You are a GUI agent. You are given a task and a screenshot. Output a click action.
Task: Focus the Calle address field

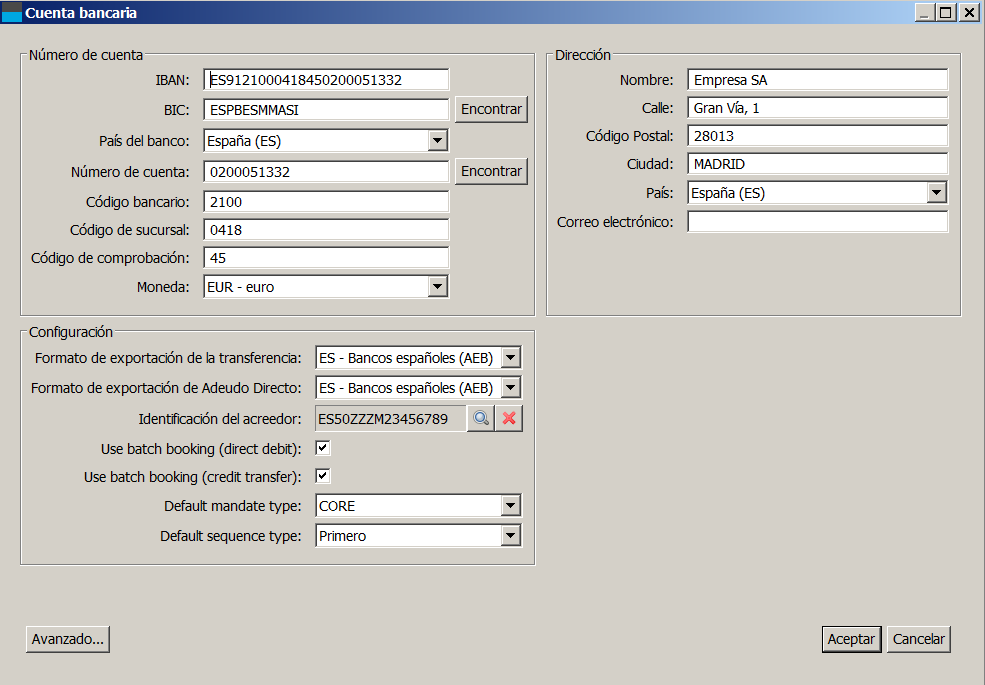point(817,108)
